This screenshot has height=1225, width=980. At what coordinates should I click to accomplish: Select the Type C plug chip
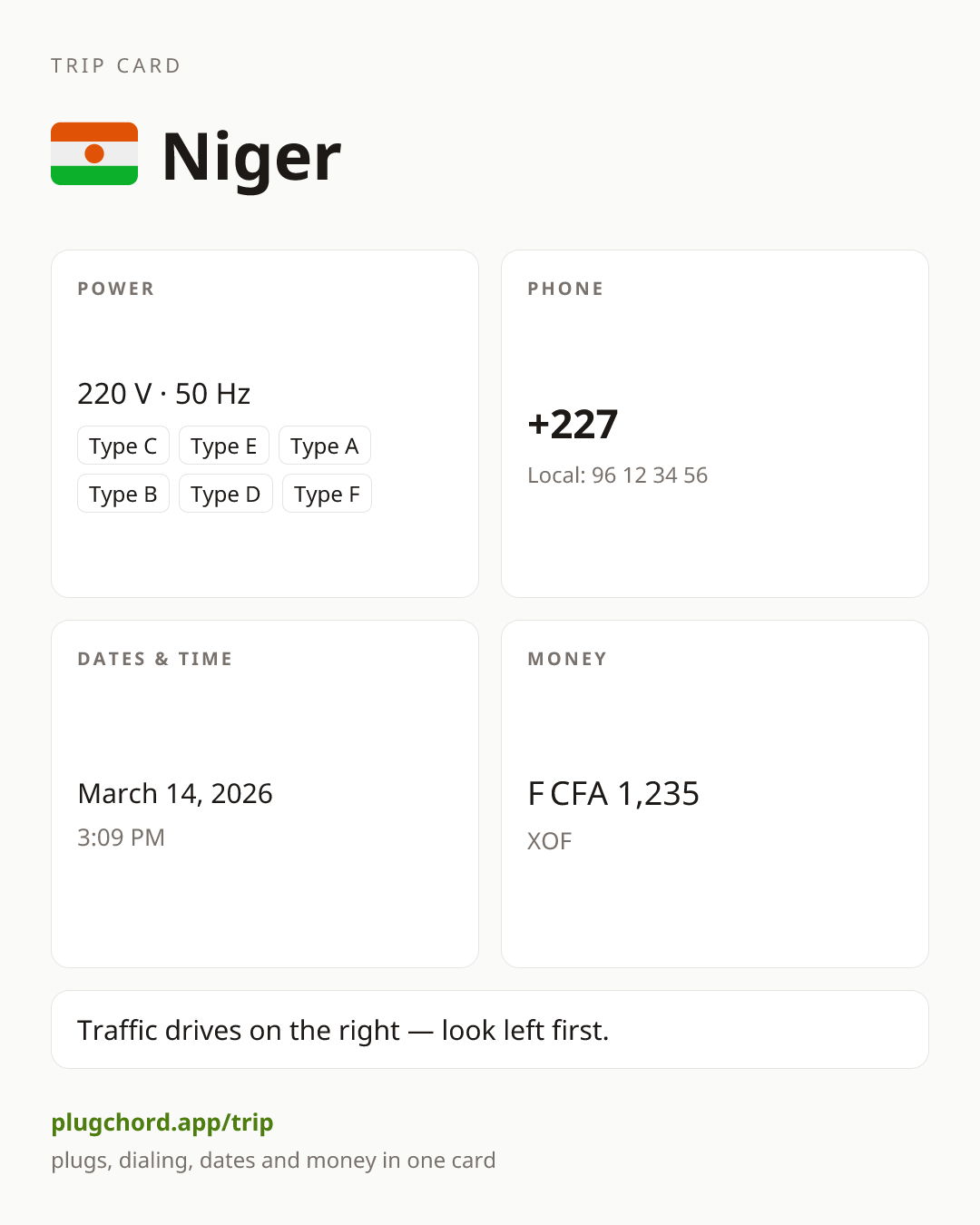click(123, 446)
